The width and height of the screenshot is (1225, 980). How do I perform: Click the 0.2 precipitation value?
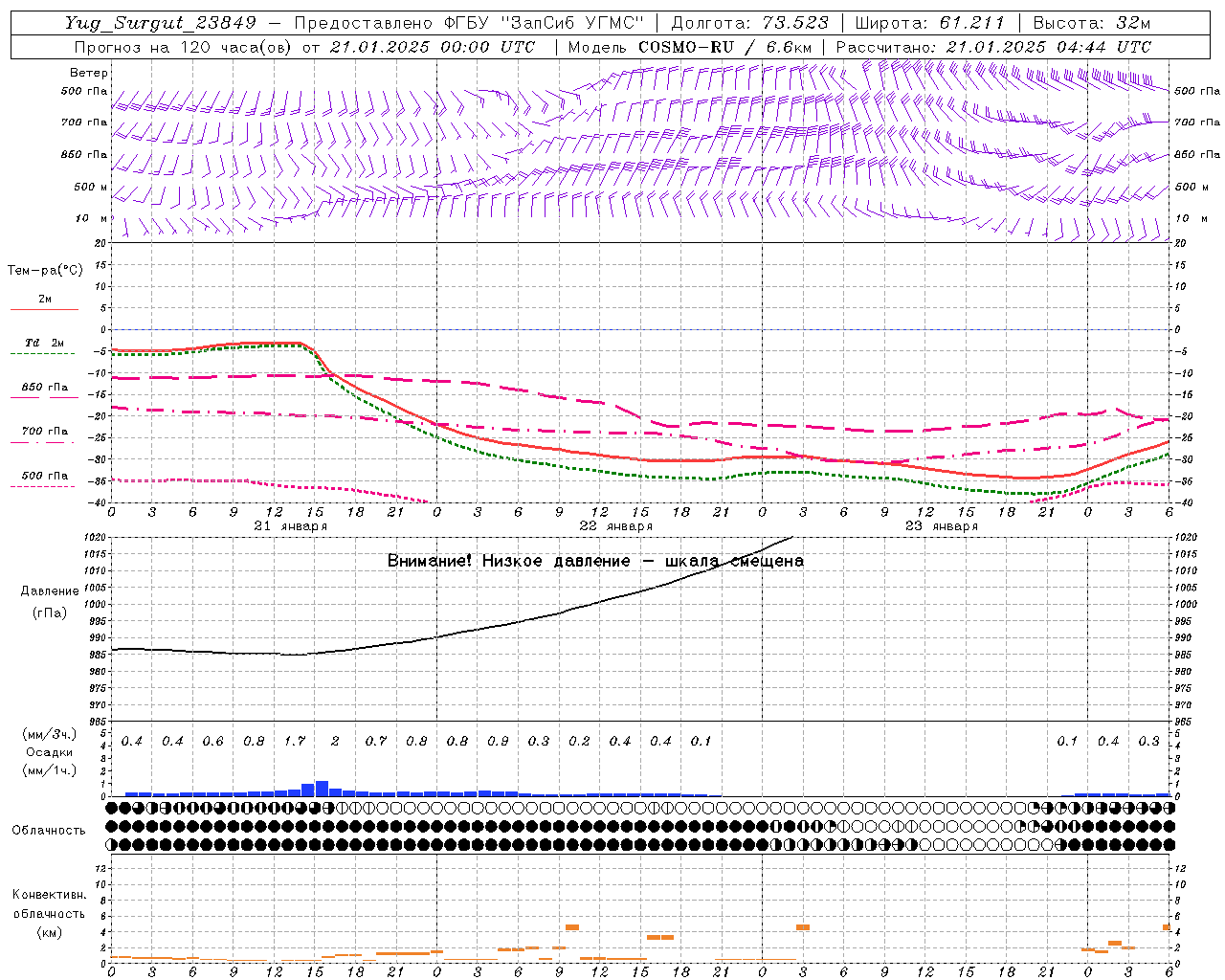579,741
